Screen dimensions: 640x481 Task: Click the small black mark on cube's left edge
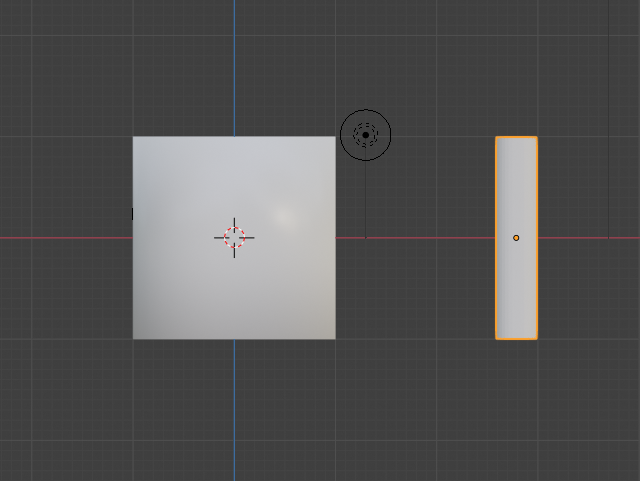(x=133, y=214)
